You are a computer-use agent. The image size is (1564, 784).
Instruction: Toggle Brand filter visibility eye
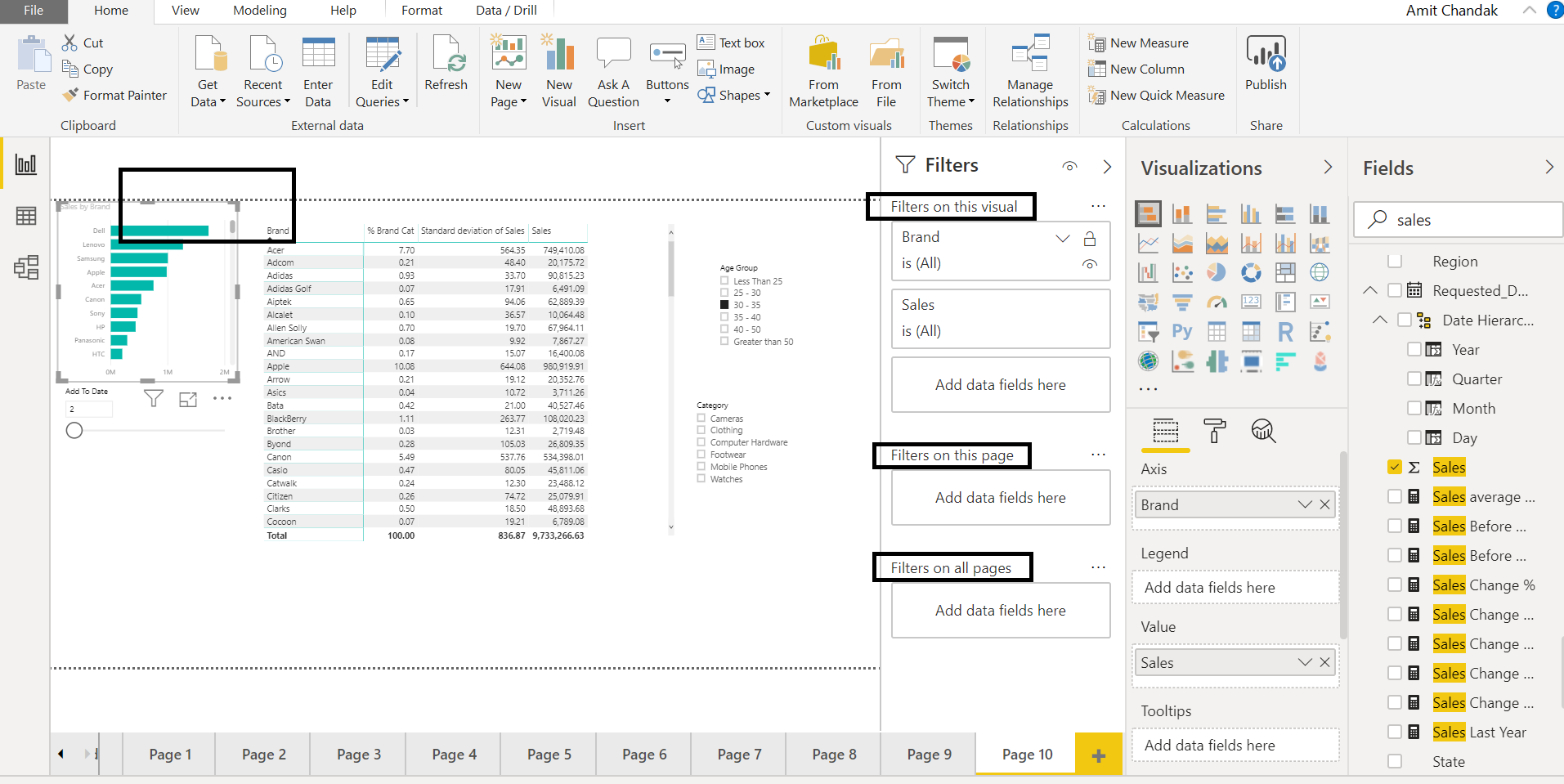click(x=1090, y=264)
